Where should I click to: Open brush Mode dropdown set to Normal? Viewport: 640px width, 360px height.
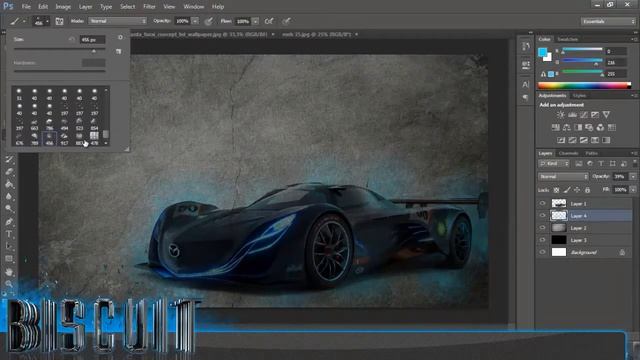click(118, 21)
